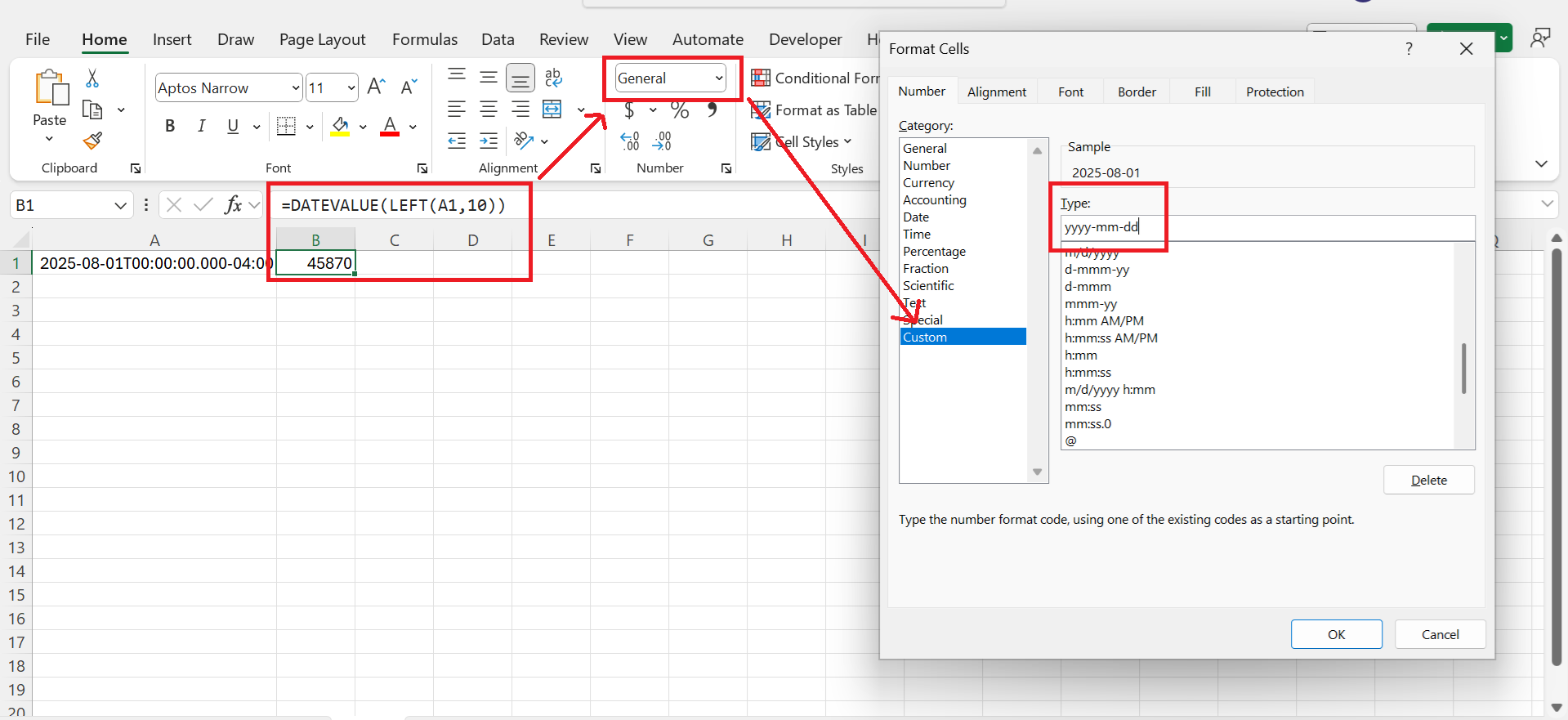Click Decrease Decimal icon

[x=662, y=141]
